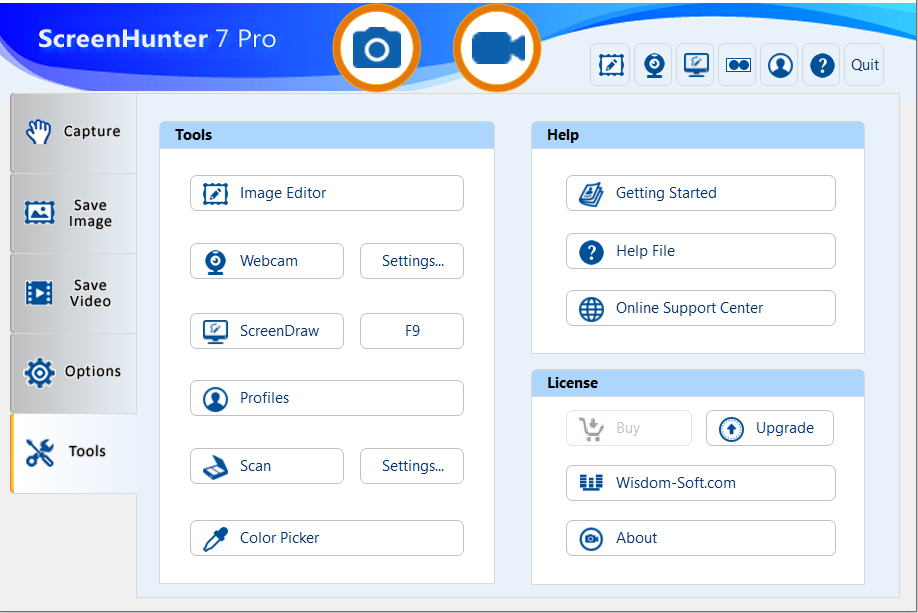Image resolution: width=918 pixels, height=613 pixels.
Task: Open the Color Picker tool
Action: [326, 538]
